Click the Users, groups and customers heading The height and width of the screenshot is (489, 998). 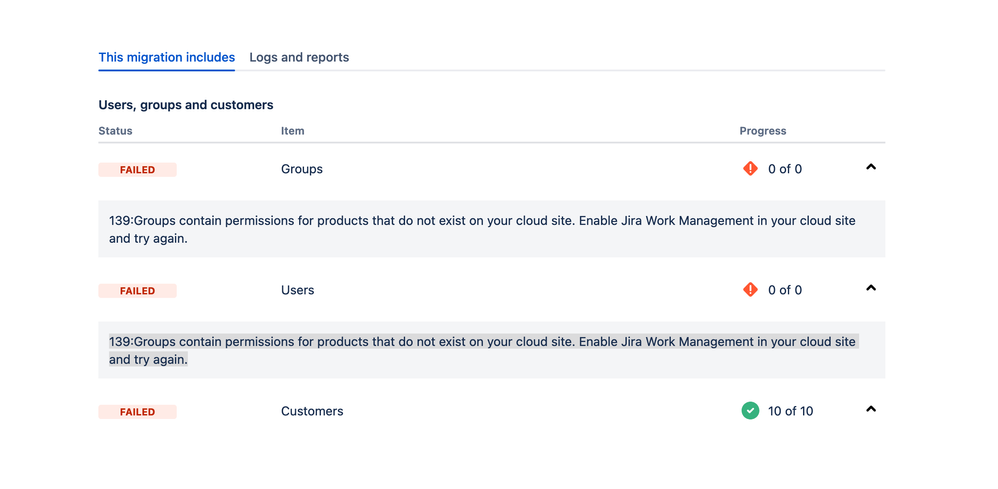pos(186,105)
